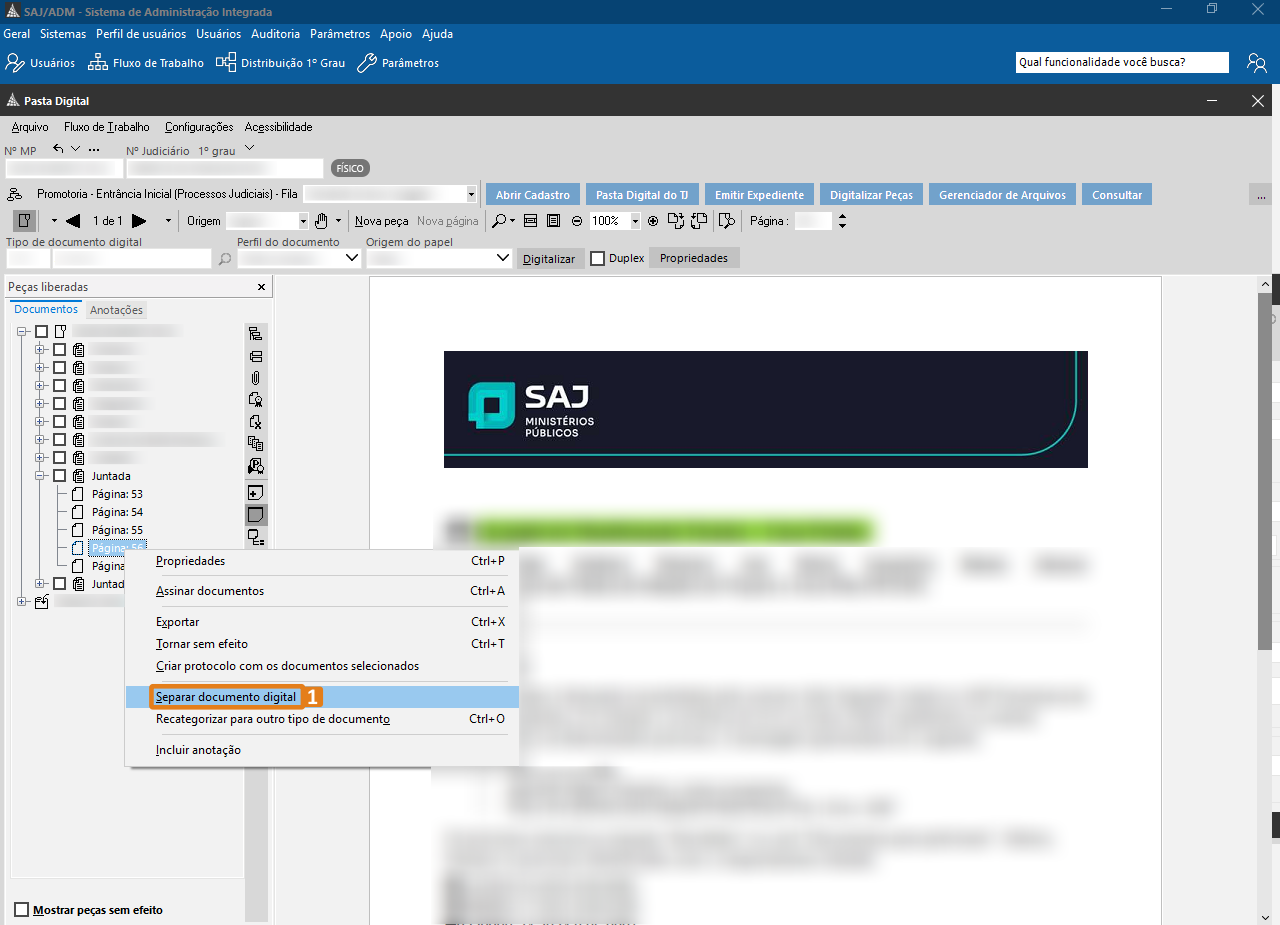Open the Perfil do documento dropdown
This screenshot has height=925, width=1280.
click(x=352, y=259)
